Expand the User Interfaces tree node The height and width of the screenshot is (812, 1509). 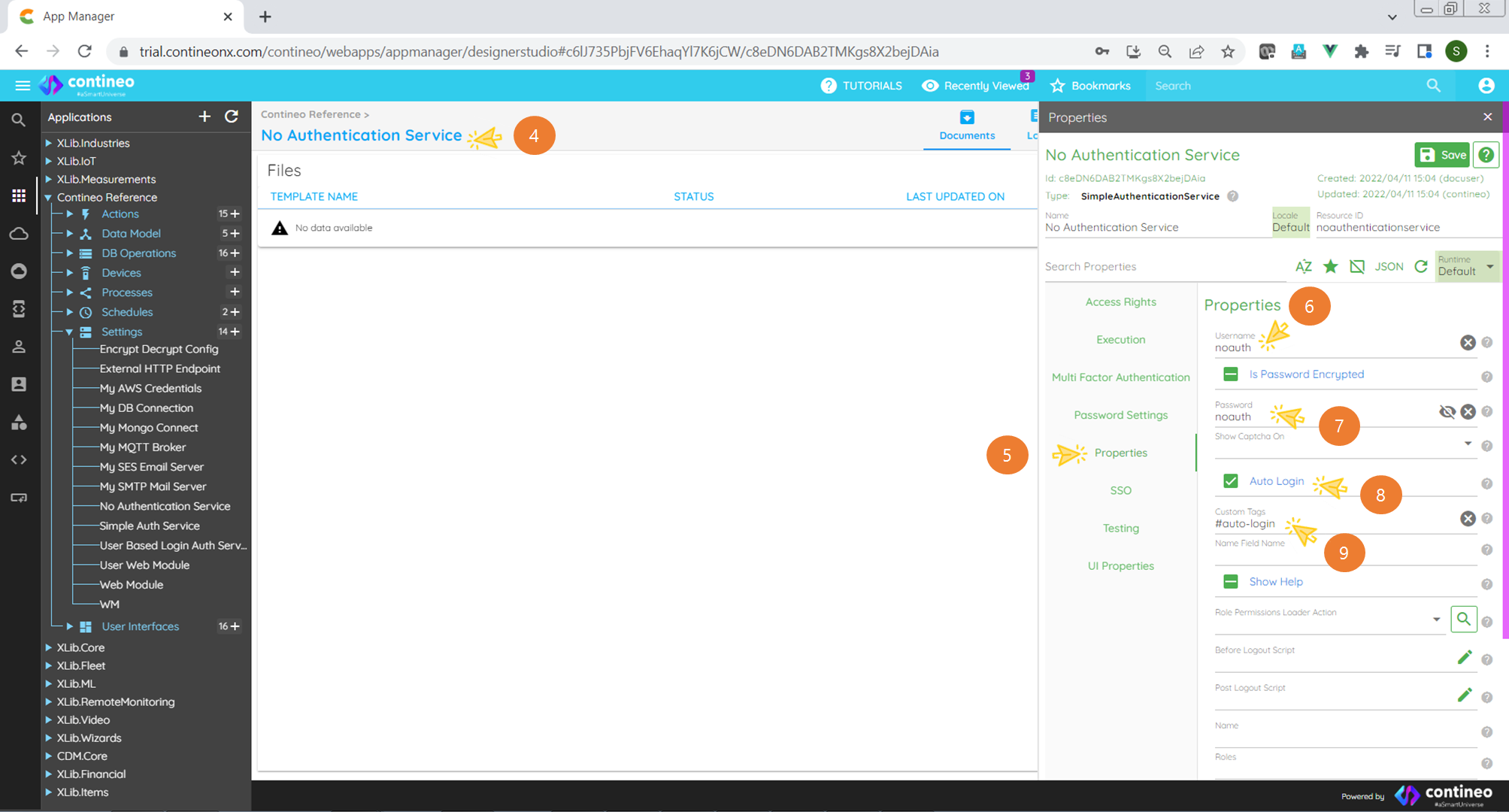point(70,626)
